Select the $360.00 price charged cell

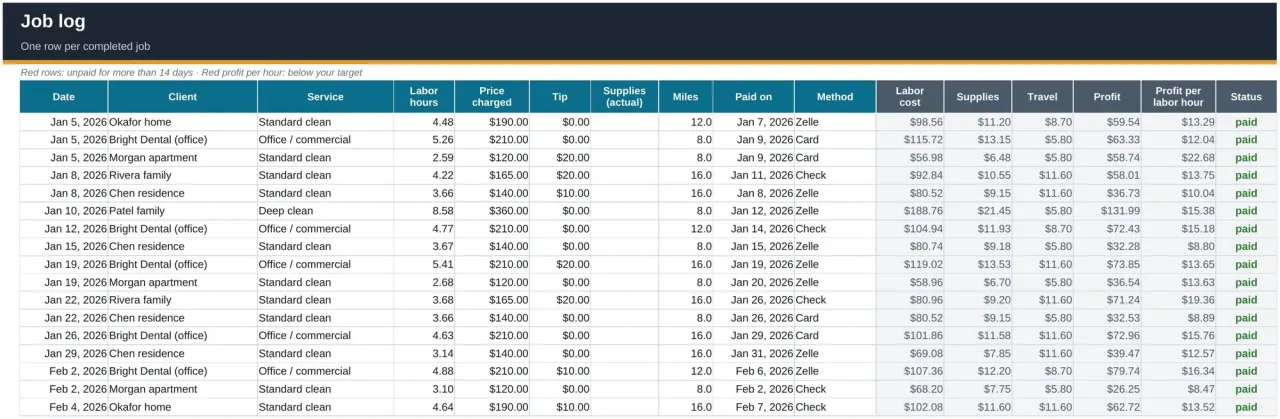[x=492, y=211]
